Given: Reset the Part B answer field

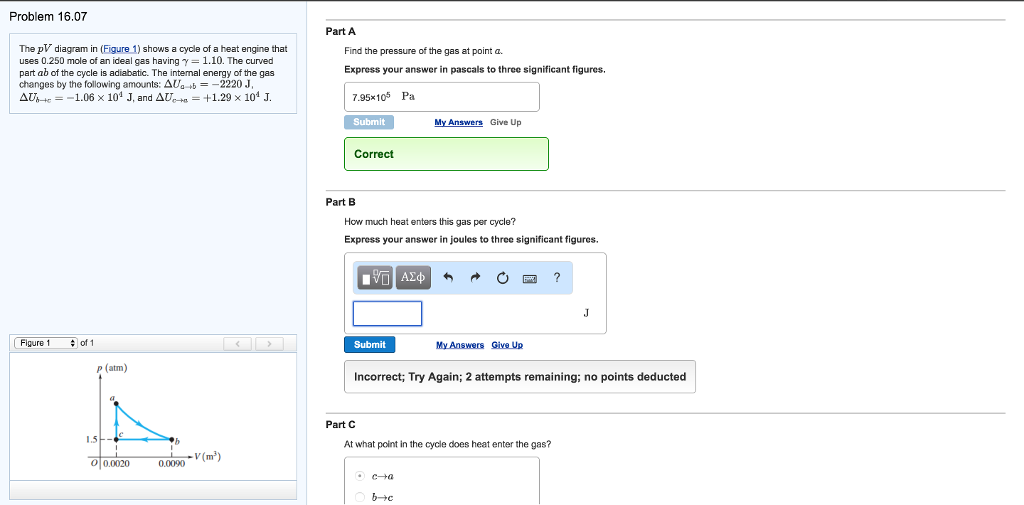Looking at the screenshot, I should [502, 278].
